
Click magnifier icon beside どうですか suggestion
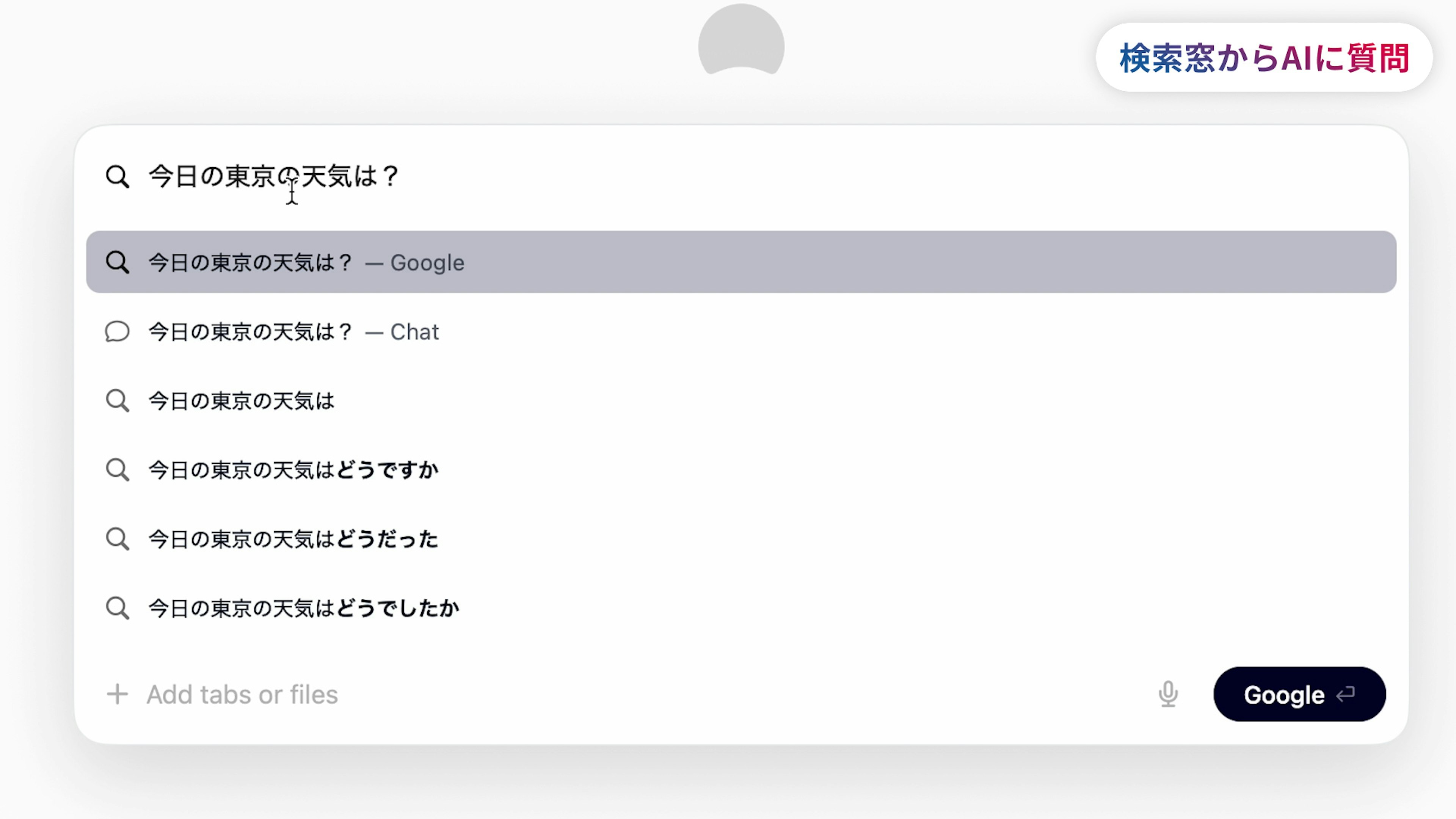tap(118, 470)
